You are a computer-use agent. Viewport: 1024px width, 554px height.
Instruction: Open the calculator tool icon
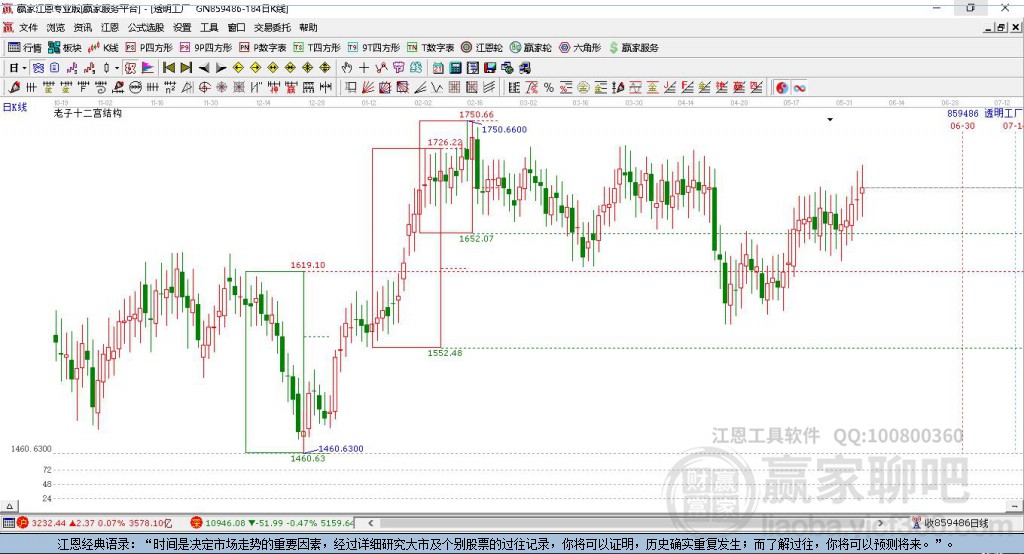coord(455,68)
